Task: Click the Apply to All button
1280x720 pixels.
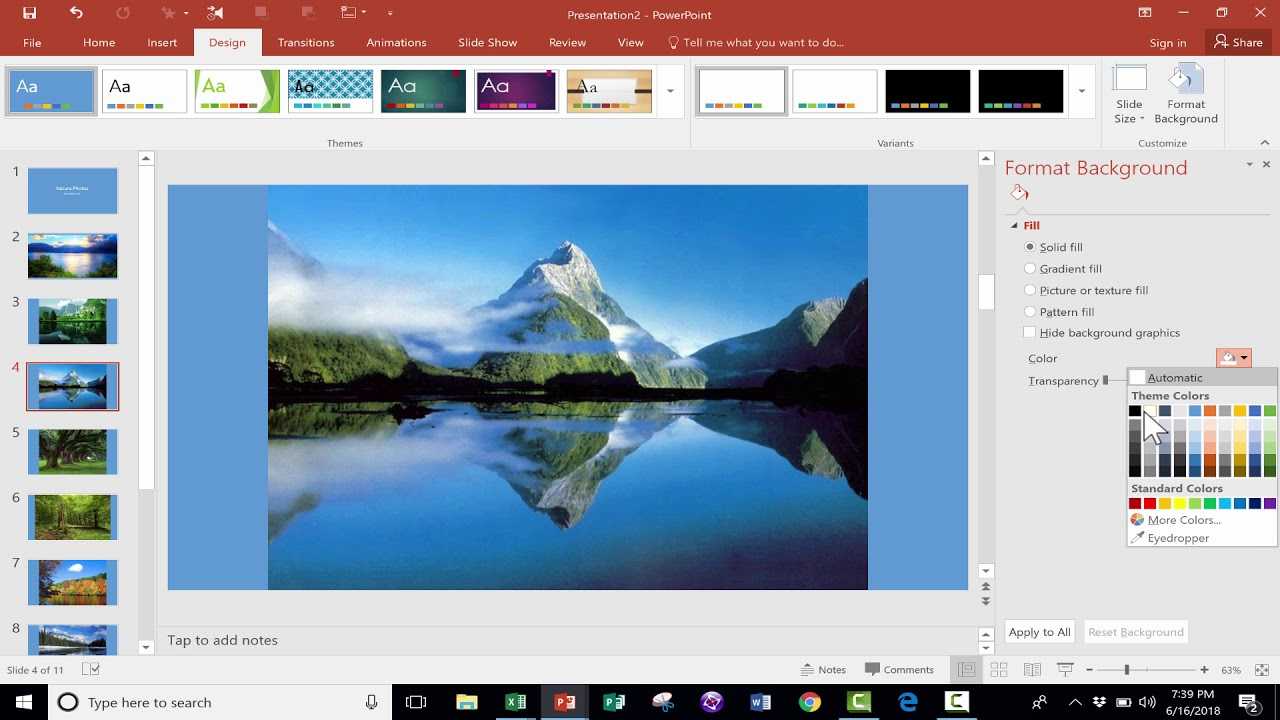Action: (1039, 631)
